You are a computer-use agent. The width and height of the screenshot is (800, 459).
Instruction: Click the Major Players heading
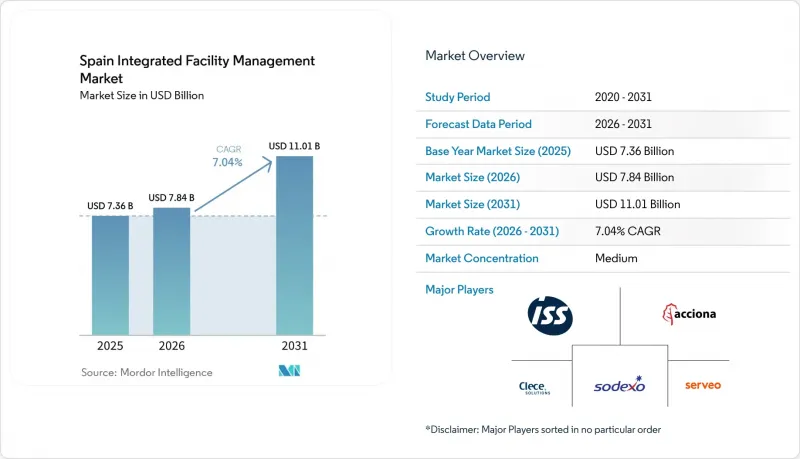pos(459,290)
